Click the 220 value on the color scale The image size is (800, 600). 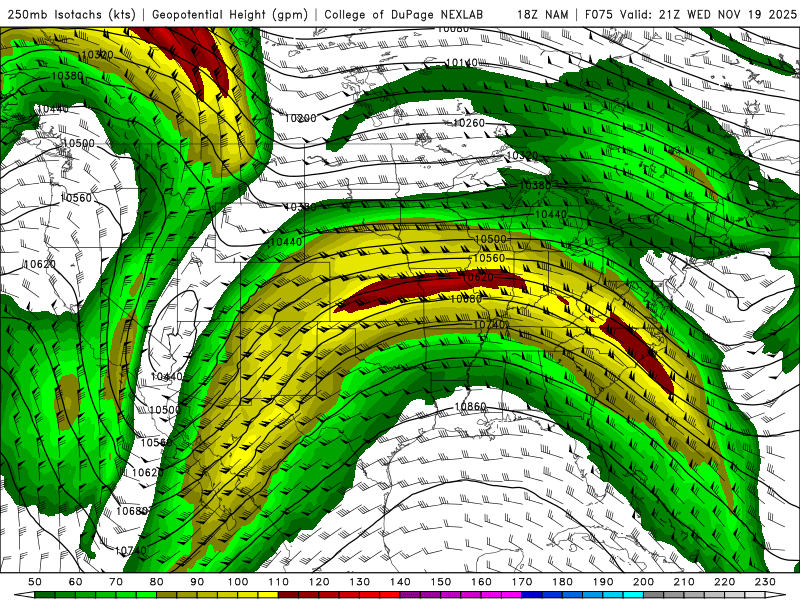tap(725, 582)
